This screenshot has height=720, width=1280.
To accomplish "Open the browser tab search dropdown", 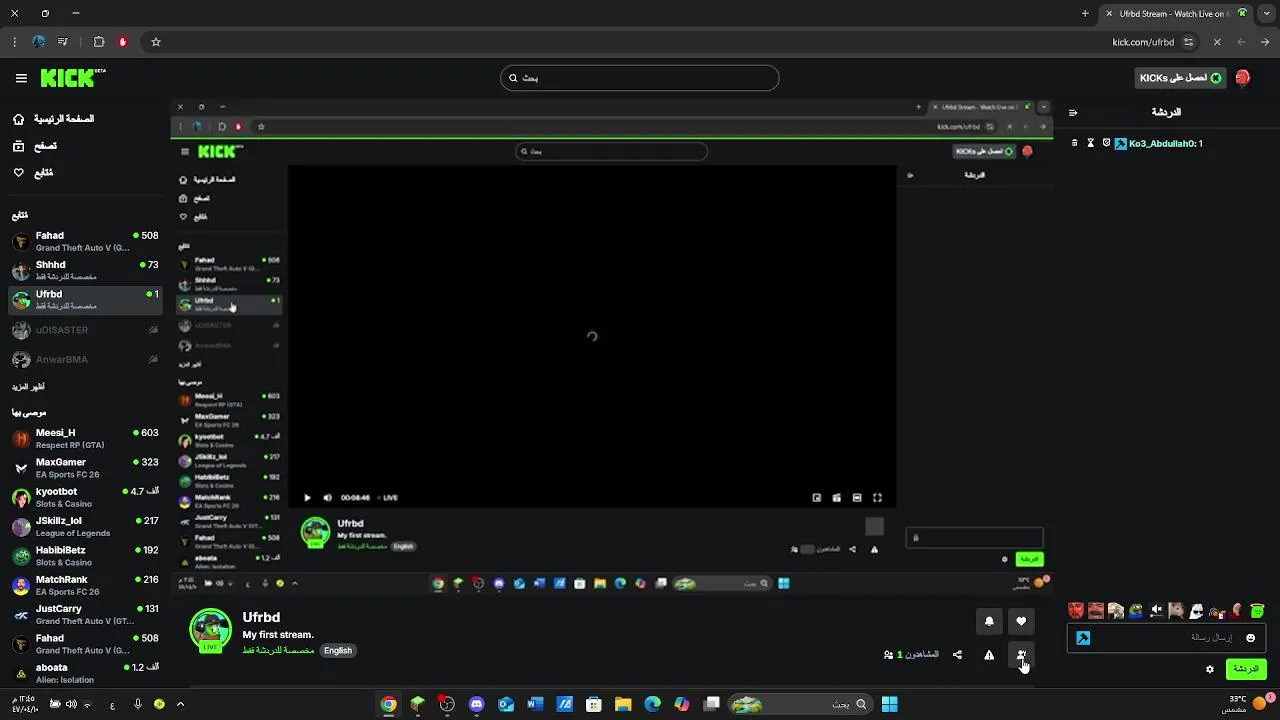I will [1266, 14].
